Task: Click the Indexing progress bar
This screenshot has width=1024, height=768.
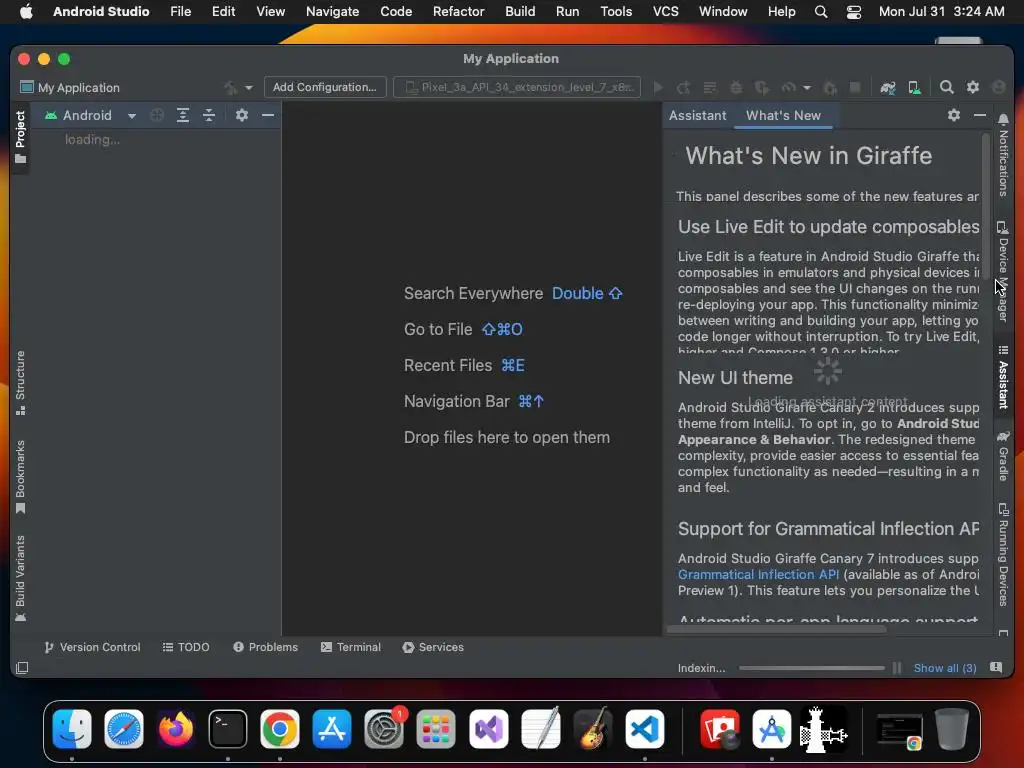Action: (x=812, y=668)
